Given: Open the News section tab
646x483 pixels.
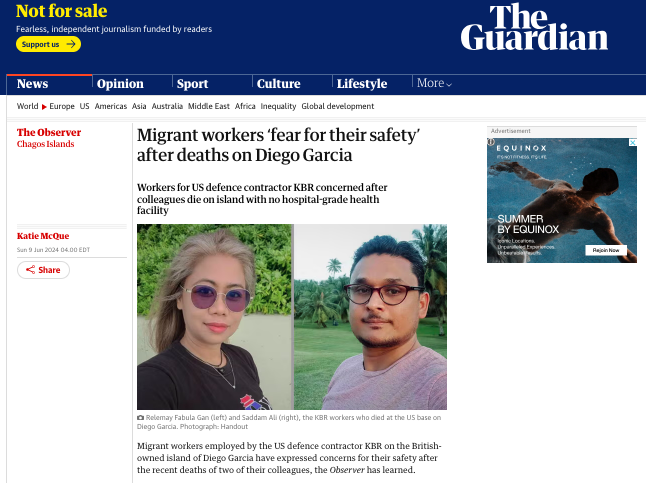Looking at the screenshot, I should tap(33, 84).
